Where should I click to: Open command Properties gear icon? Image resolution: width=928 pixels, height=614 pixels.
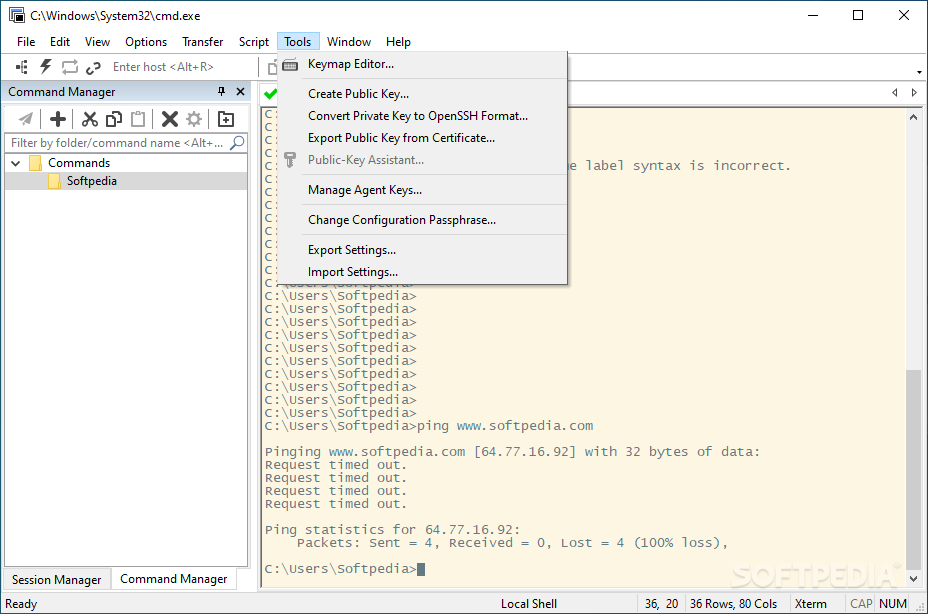[x=194, y=119]
